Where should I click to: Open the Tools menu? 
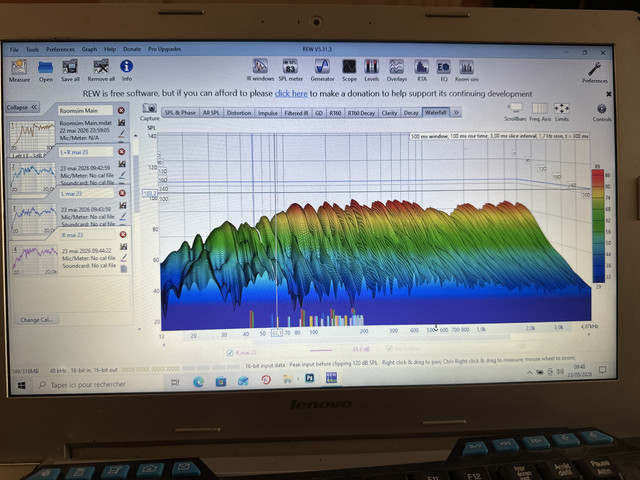point(32,49)
